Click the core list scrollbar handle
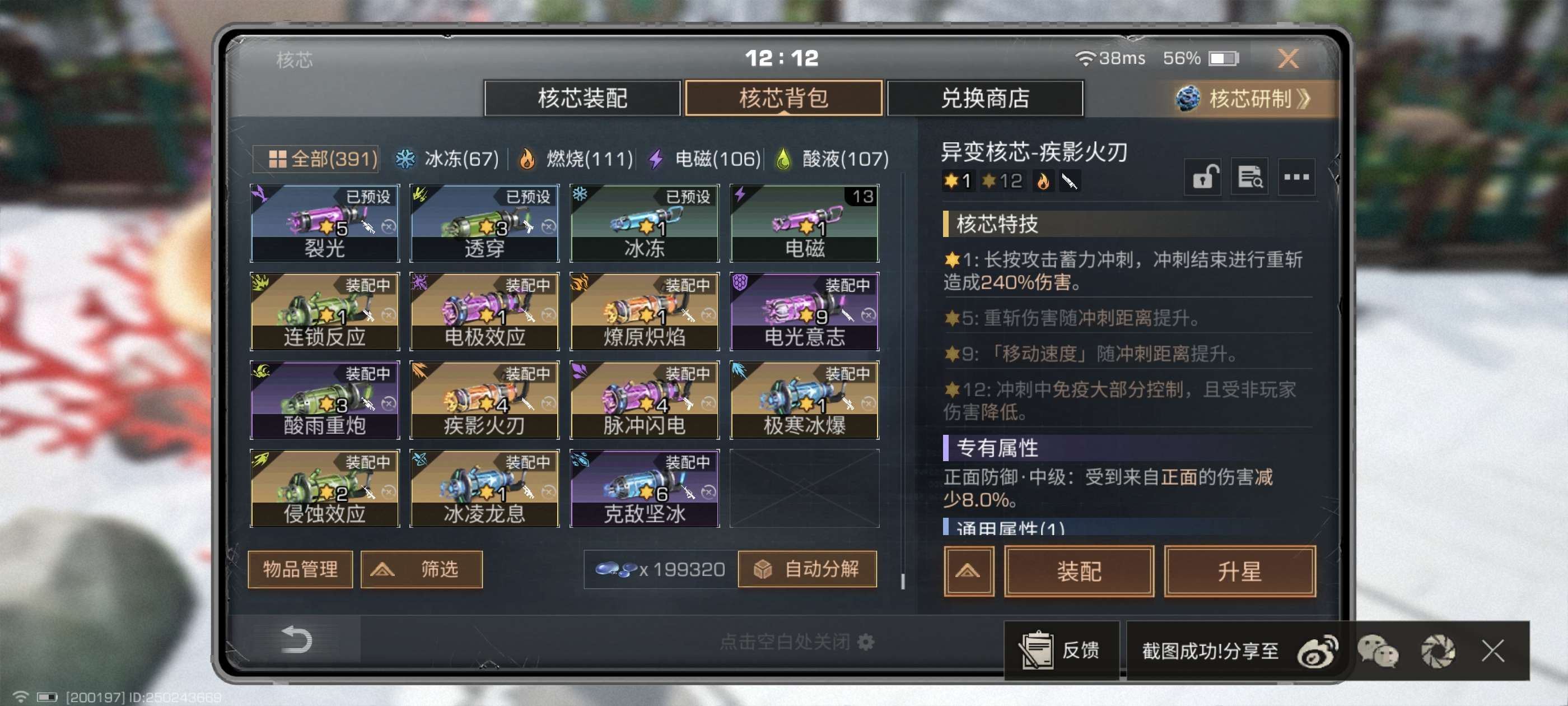Screen dimensions: 1568x706 click(x=902, y=582)
